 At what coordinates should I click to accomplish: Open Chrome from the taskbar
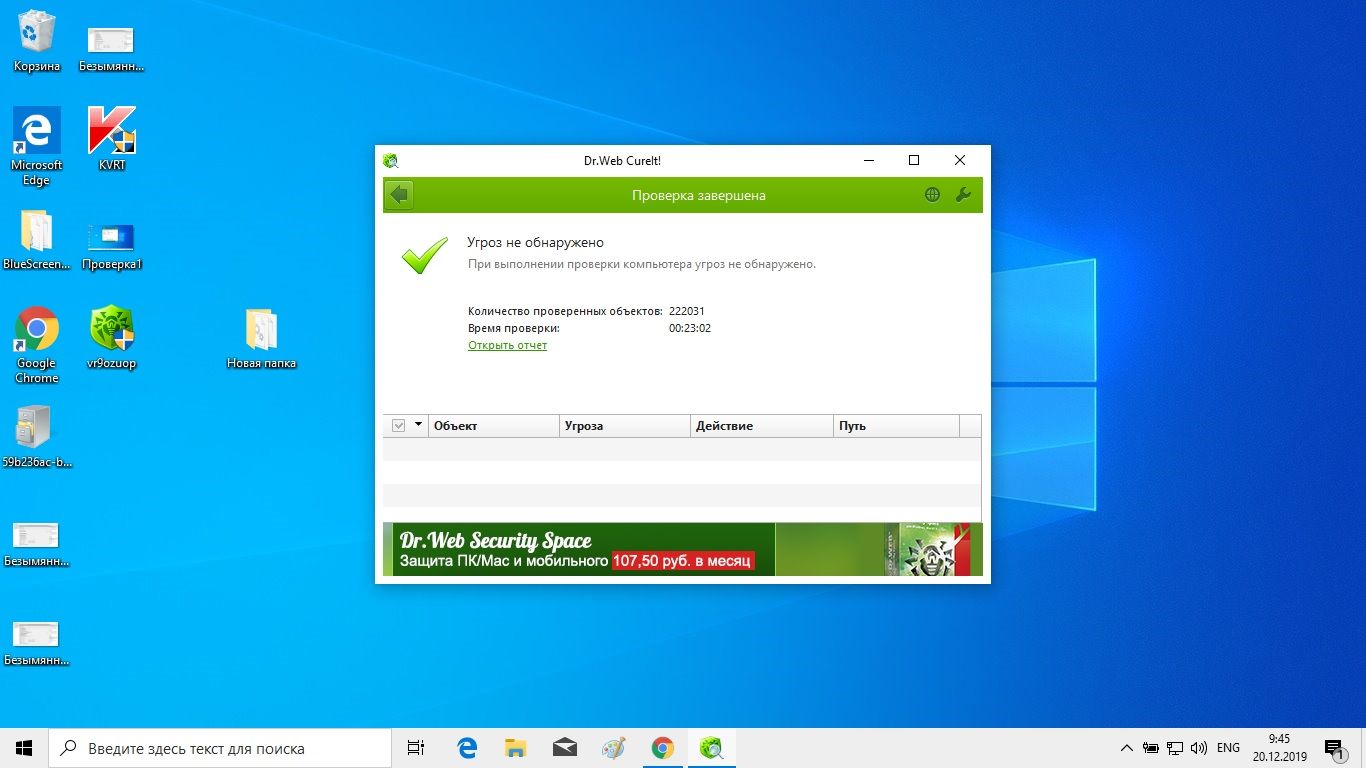point(662,748)
